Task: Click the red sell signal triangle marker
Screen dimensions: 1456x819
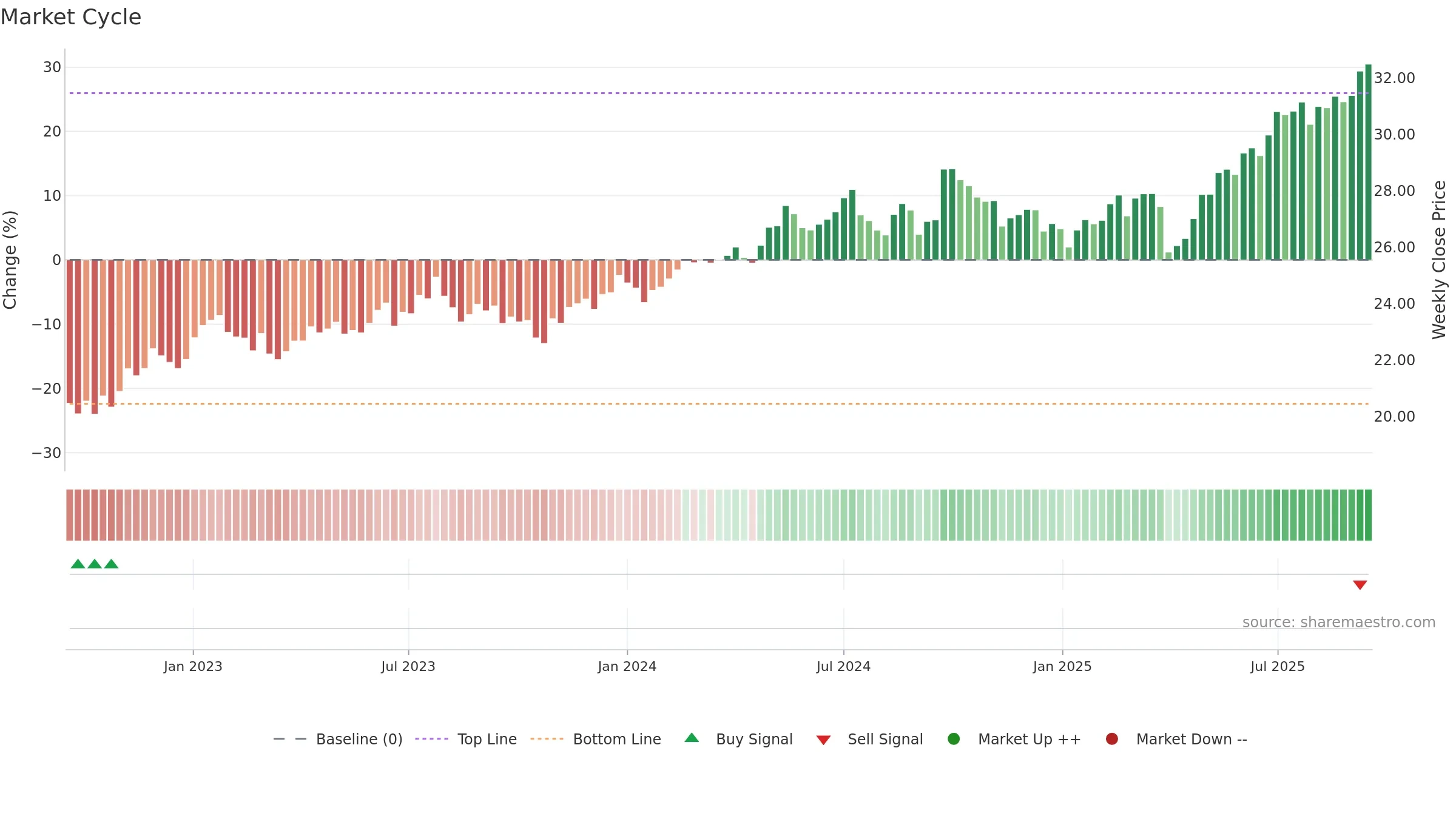Action: pos(1360,585)
